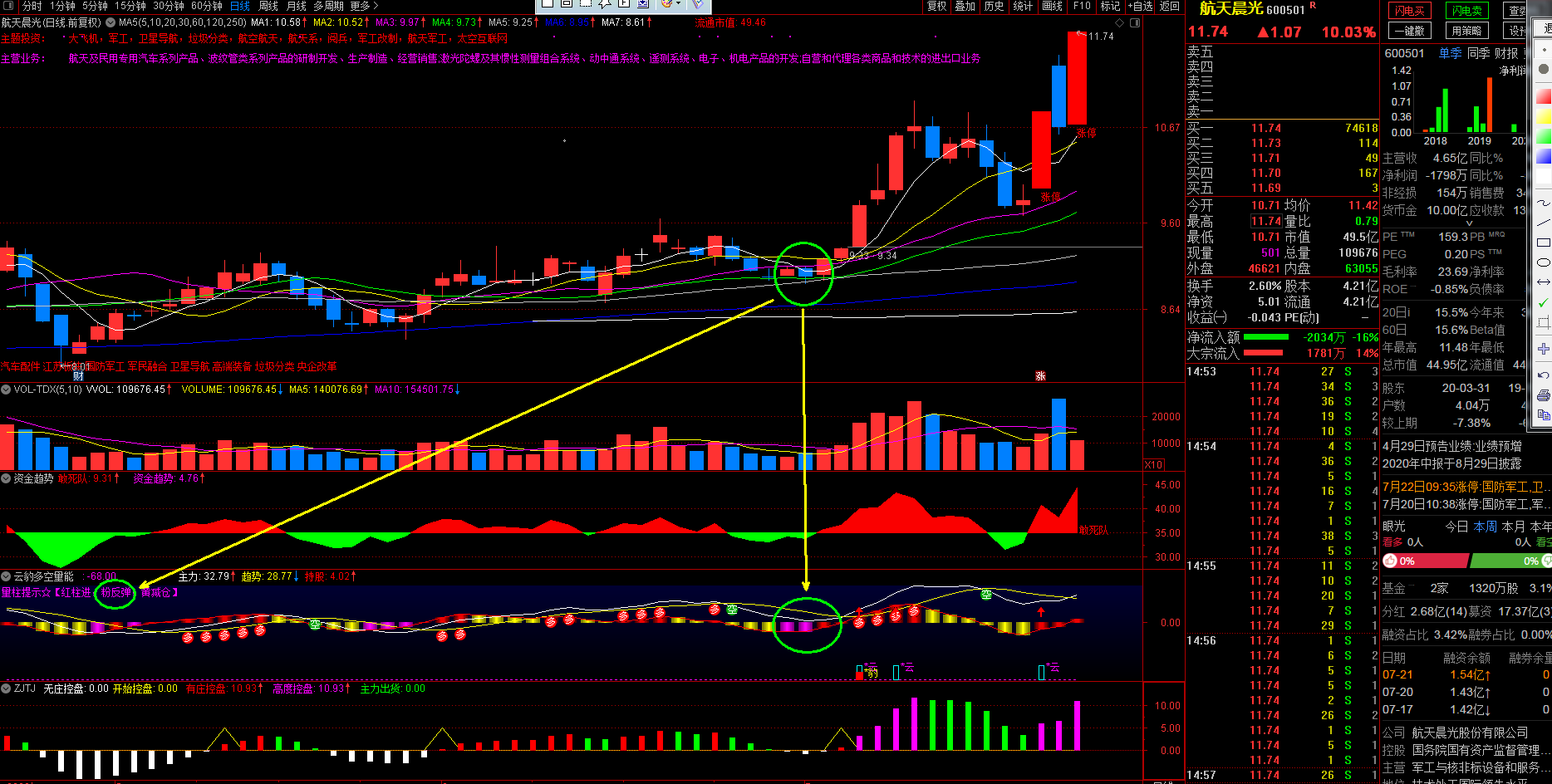This screenshot has height=784, width=1552.
Task: Select the ellipse drawing tool
Action: [x=1544, y=262]
